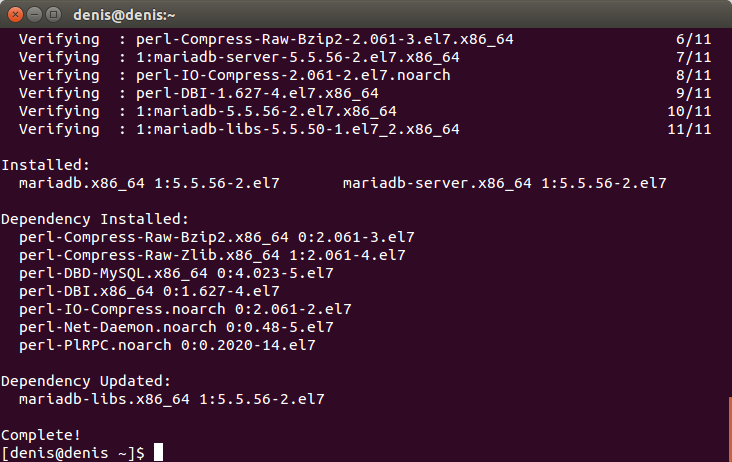The width and height of the screenshot is (732, 462).
Task: Click the 11/11 verification counter
Action: tap(689, 129)
